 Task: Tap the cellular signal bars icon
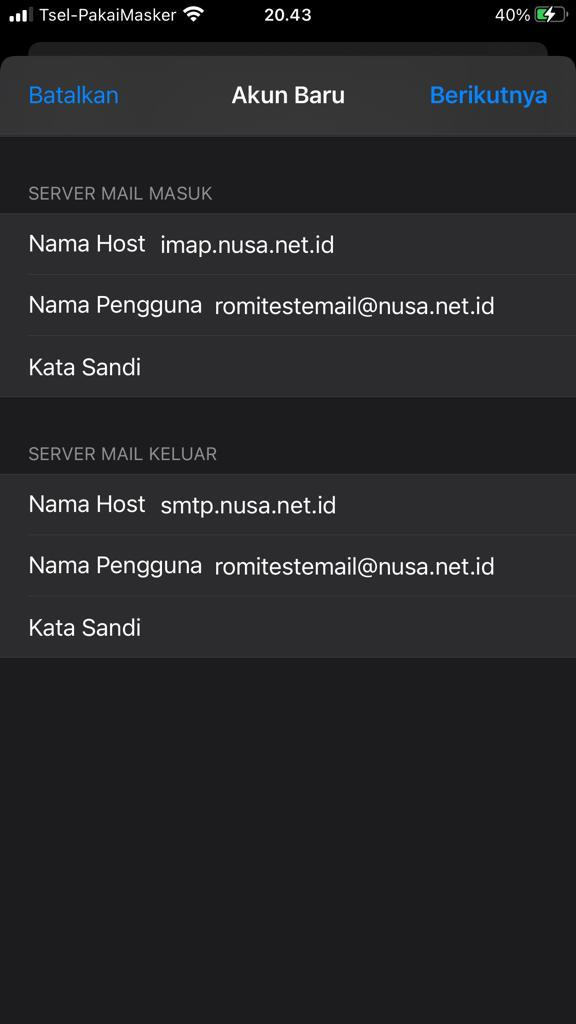[22, 14]
